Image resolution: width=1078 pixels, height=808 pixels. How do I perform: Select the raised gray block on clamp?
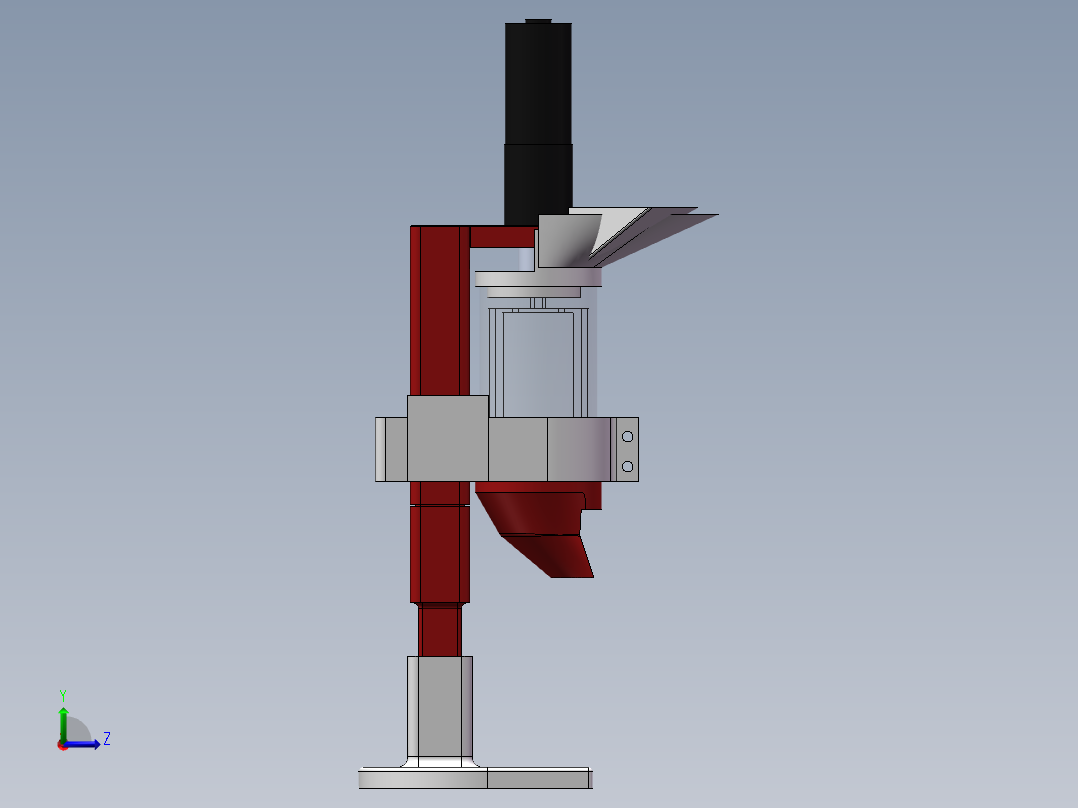click(448, 438)
